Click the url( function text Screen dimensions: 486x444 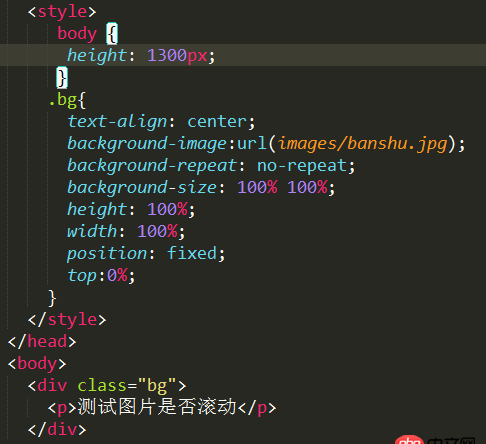click(x=257, y=144)
